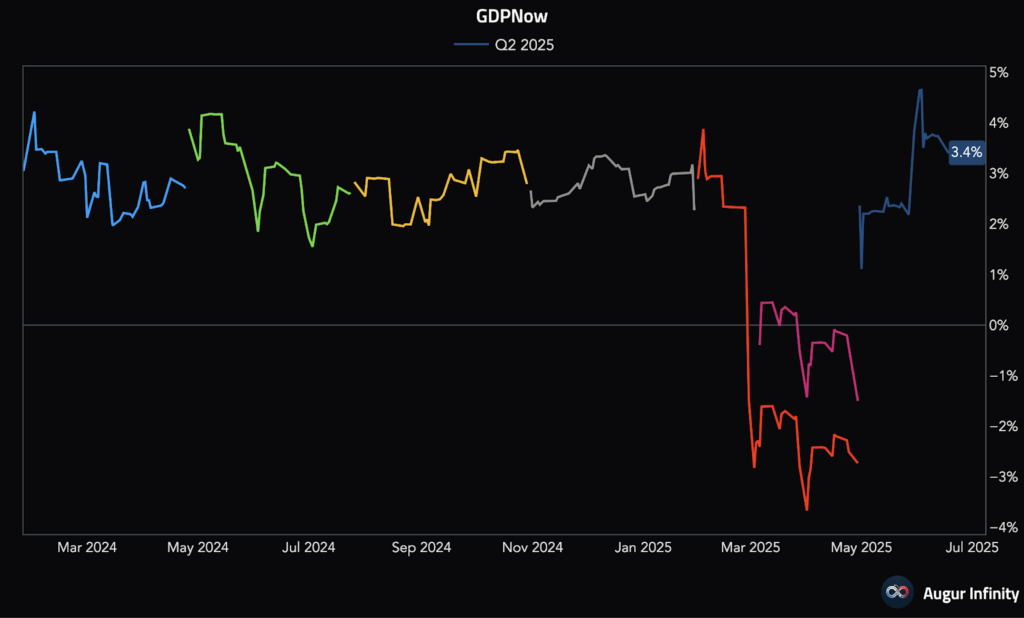Click the GDPNow chart title

511,16
